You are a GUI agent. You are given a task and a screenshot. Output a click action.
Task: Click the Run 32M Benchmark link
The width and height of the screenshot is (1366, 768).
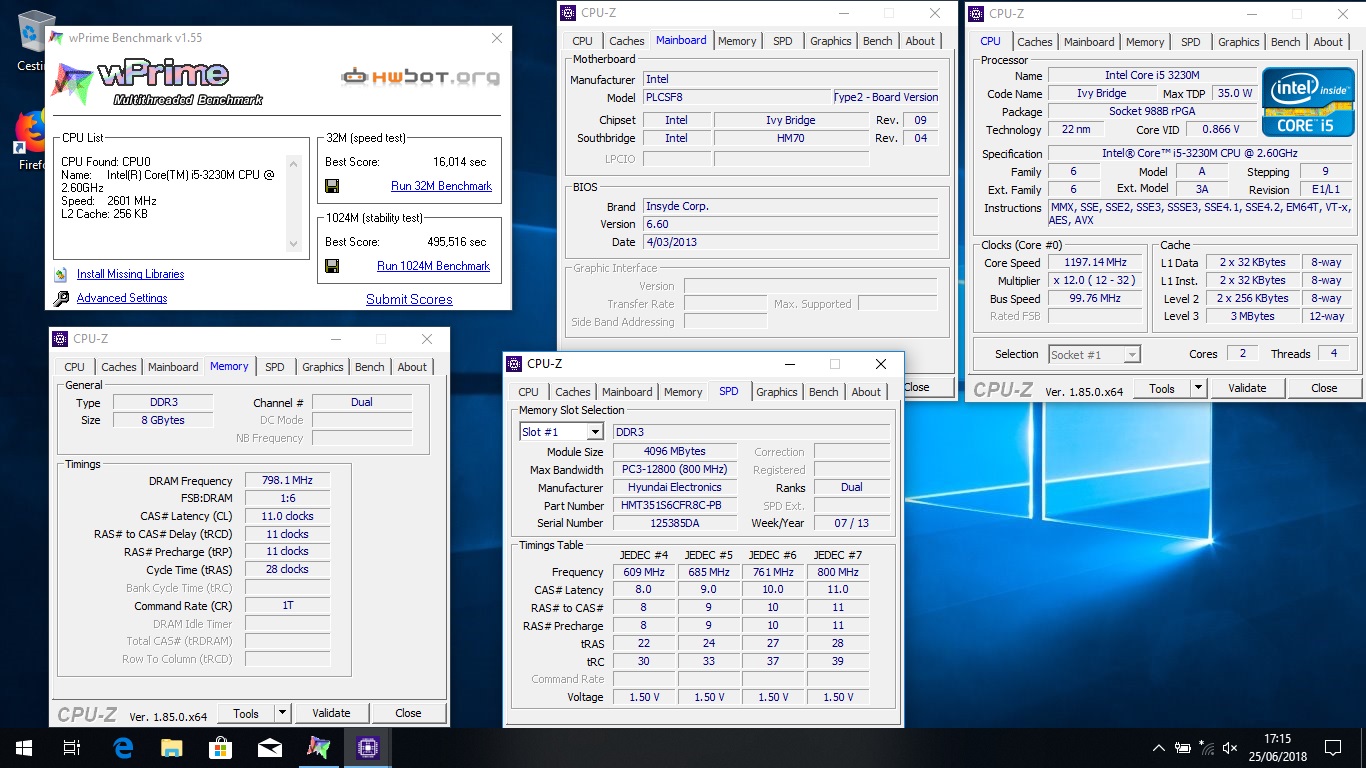[441, 186]
